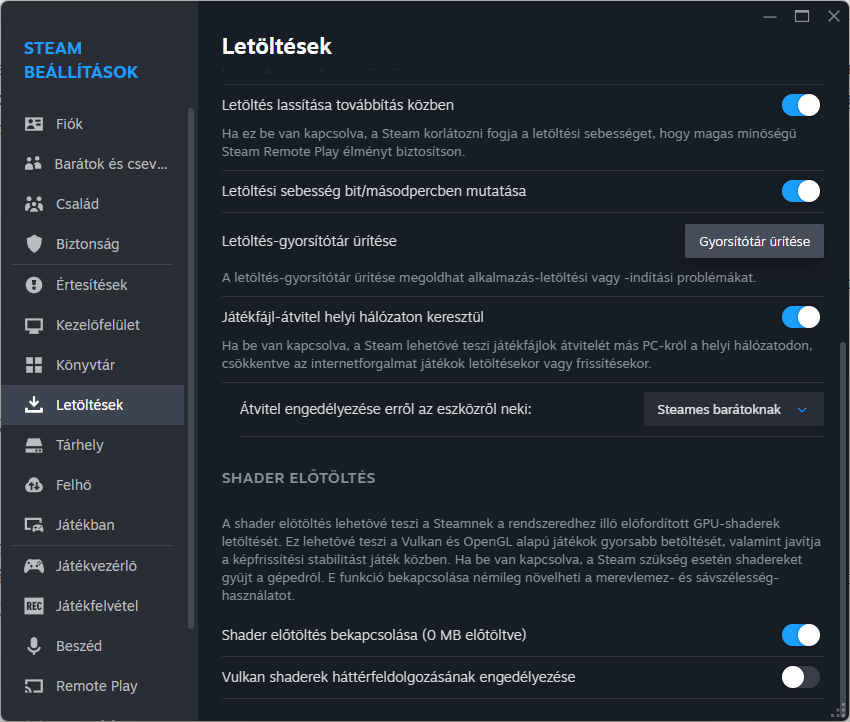This screenshot has height=722, width=850.
Task: Open the Játékvezérlő gamepad icon
Action: (34, 566)
